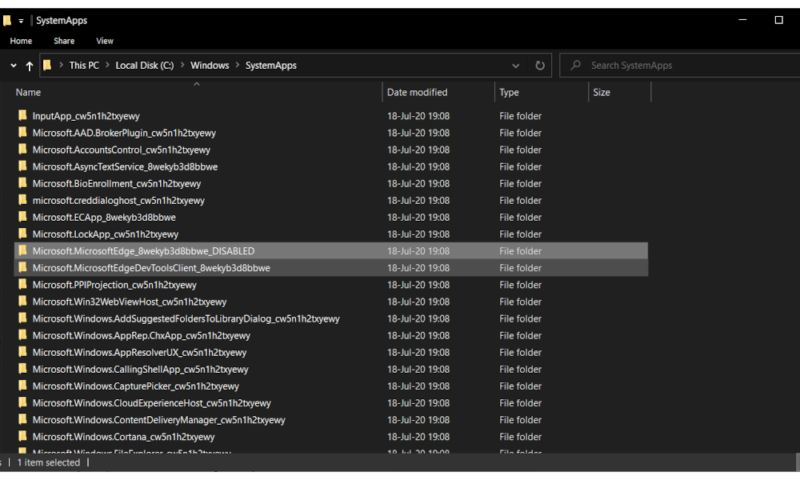Click the MicrosoftEdgeDevToolsClient folder icon
800x480 pixels.
[22, 267]
